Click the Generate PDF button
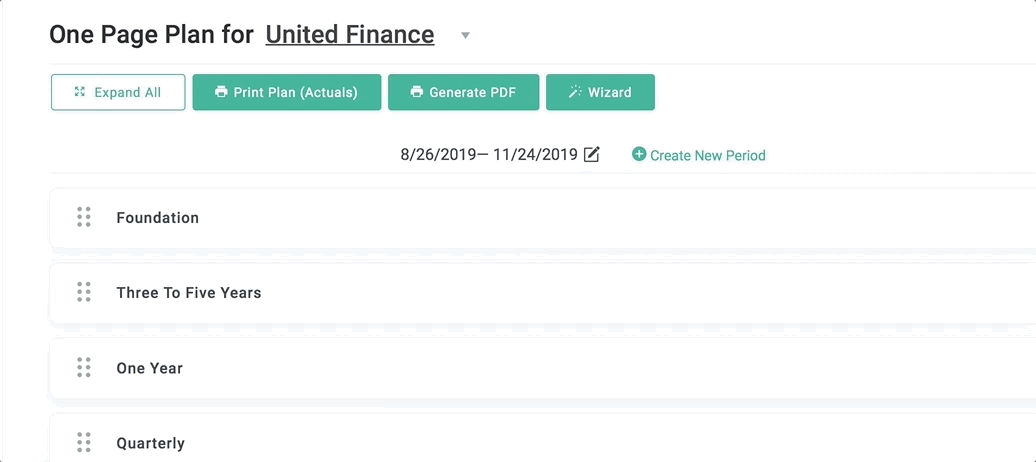Image resolution: width=1036 pixels, height=462 pixels. [x=463, y=92]
